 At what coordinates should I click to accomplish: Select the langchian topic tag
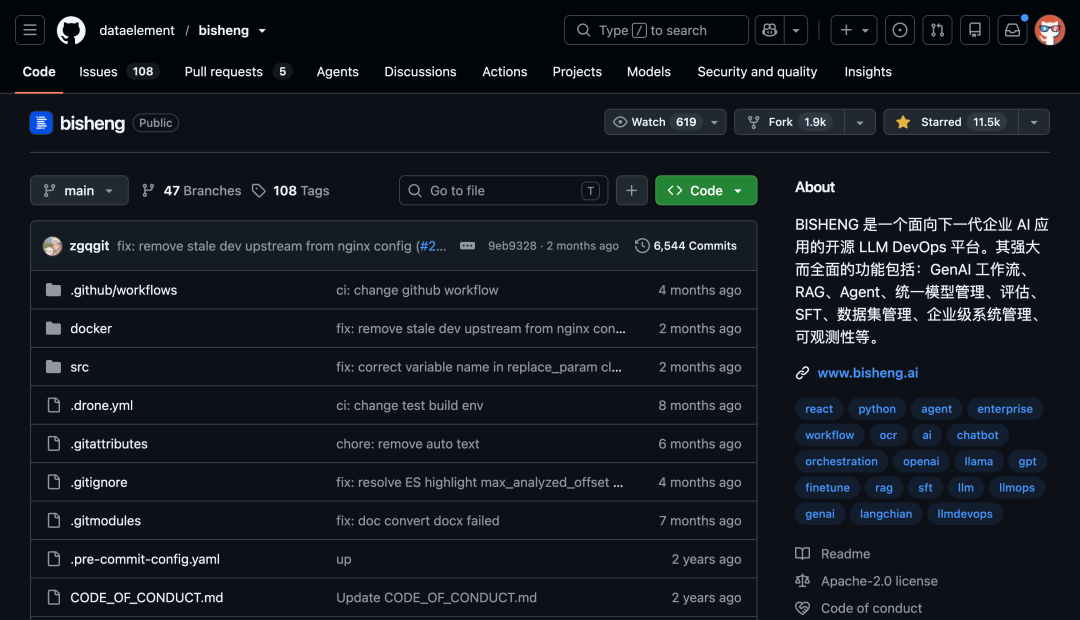886,514
